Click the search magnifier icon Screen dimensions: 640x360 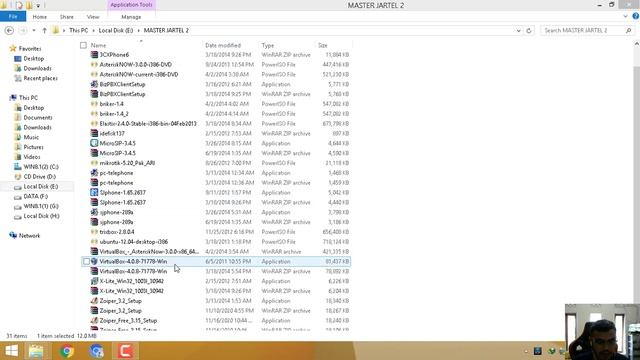(x=629, y=31)
